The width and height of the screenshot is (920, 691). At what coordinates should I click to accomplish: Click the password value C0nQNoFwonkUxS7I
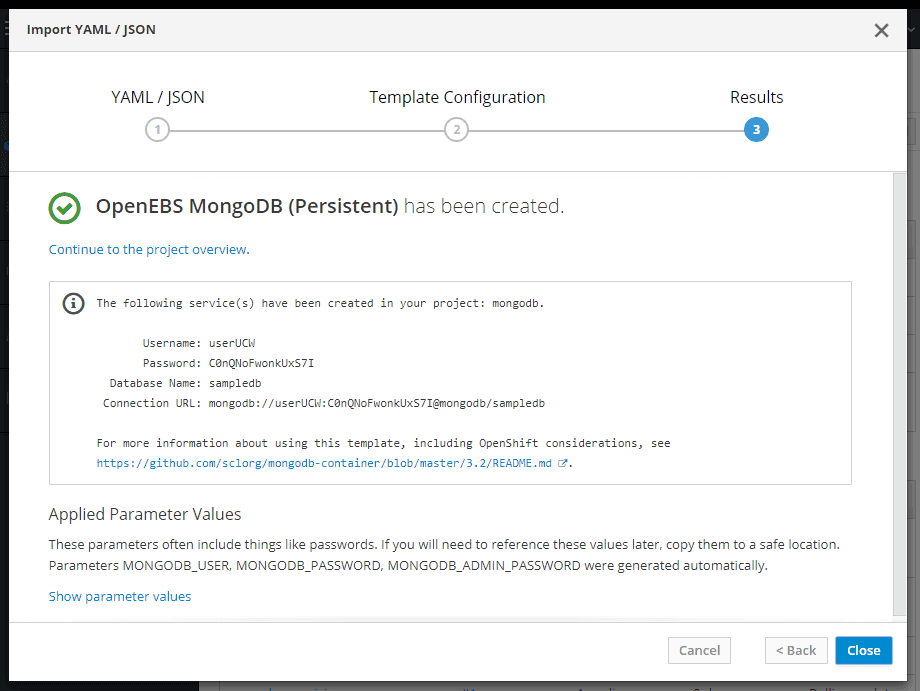tap(261, 363)
